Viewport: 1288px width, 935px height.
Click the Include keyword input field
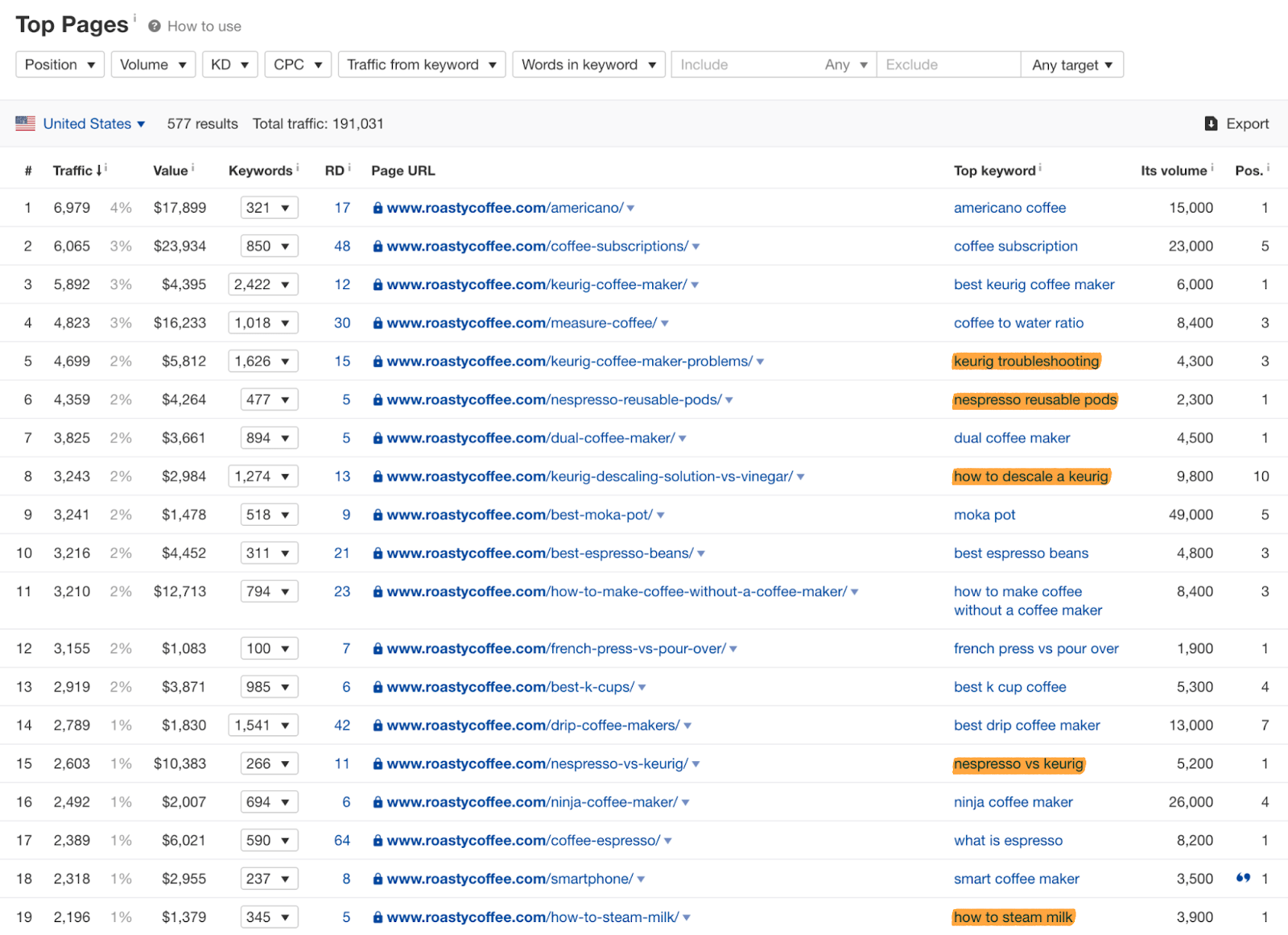pos(745,64)
